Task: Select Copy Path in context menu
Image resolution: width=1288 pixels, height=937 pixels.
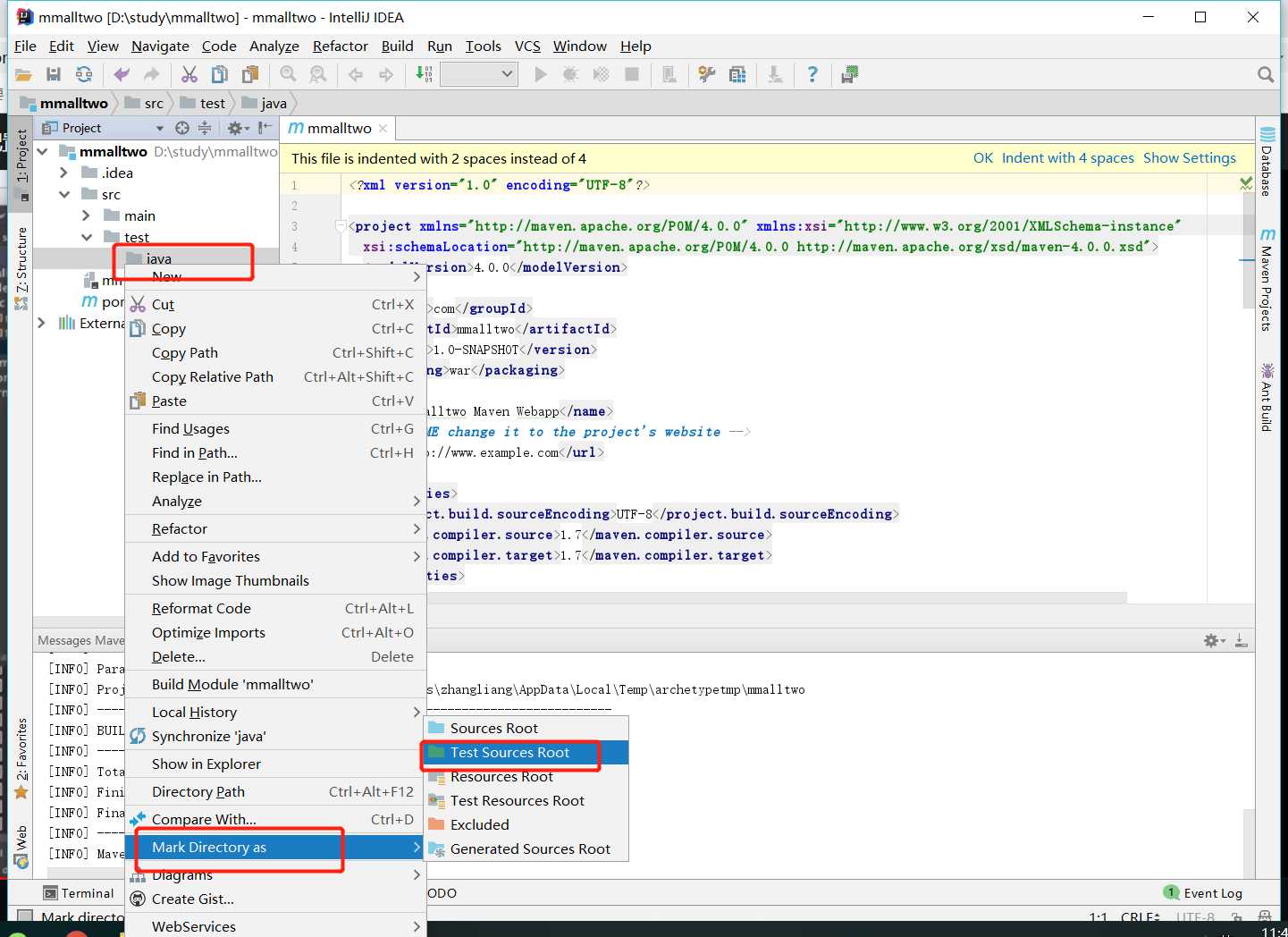Action: click(x=275, y=353)
